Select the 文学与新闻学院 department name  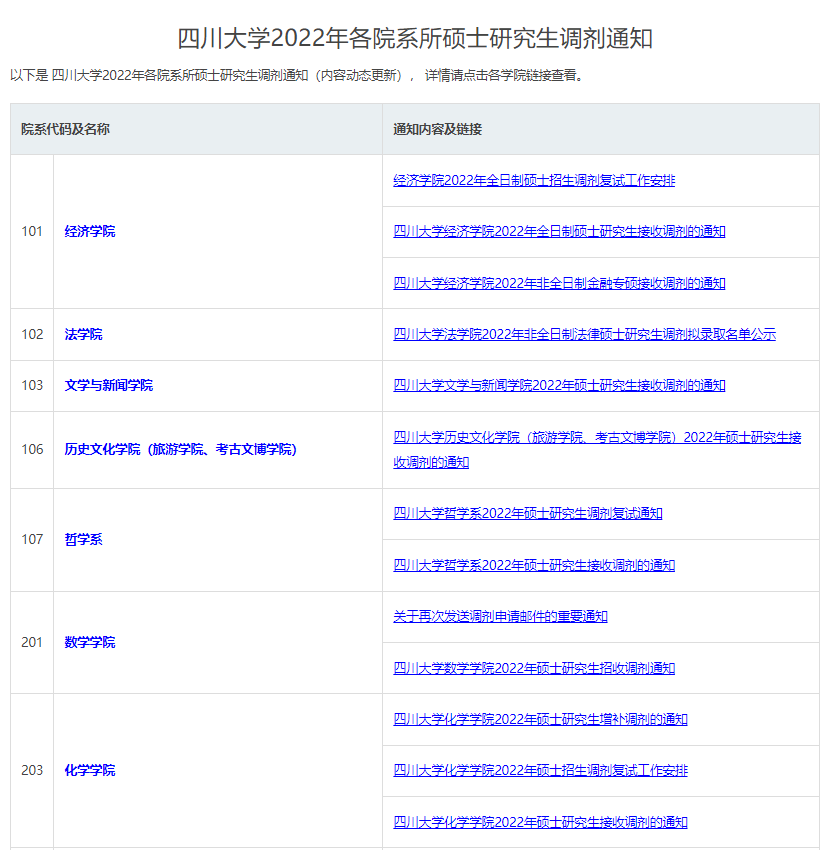click(x=109, y=385)
